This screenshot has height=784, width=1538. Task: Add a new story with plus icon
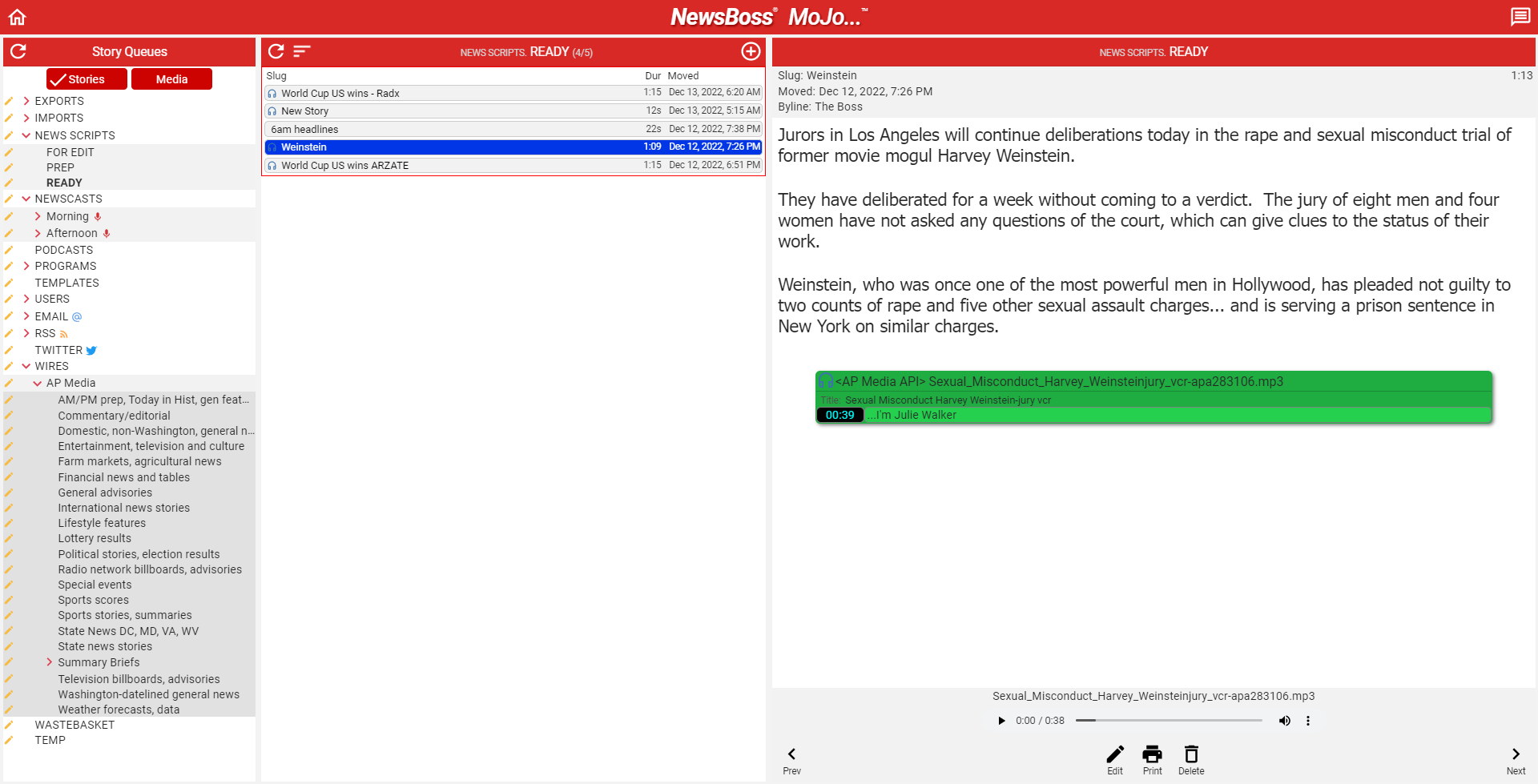coord(751,51)
